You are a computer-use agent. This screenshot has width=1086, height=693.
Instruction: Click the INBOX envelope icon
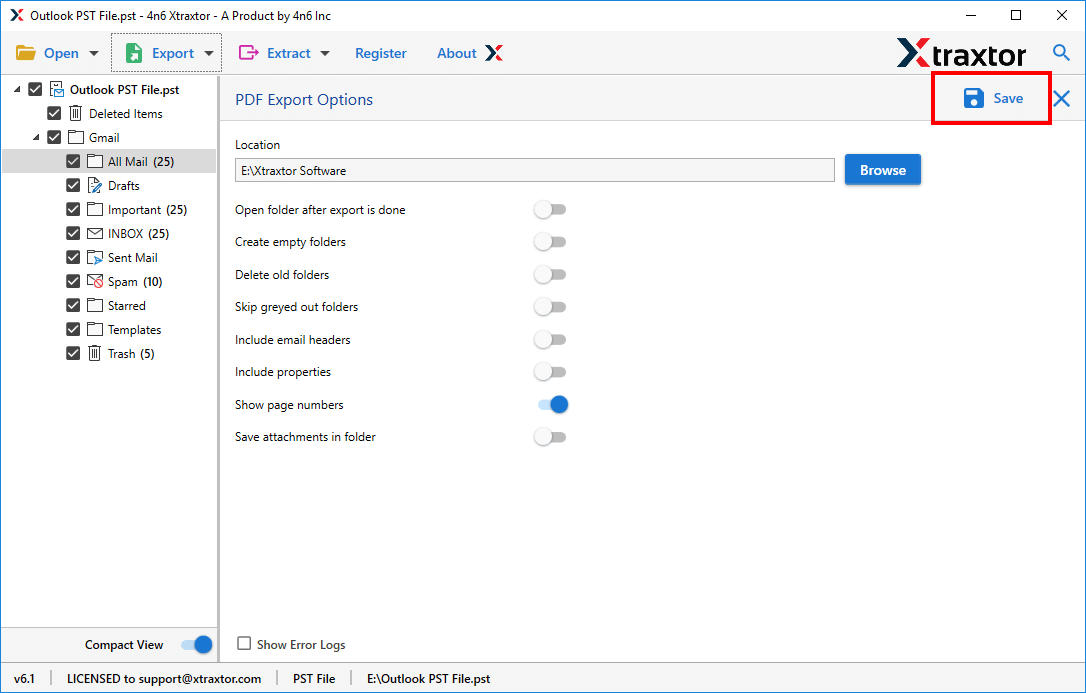pos(95,233)
